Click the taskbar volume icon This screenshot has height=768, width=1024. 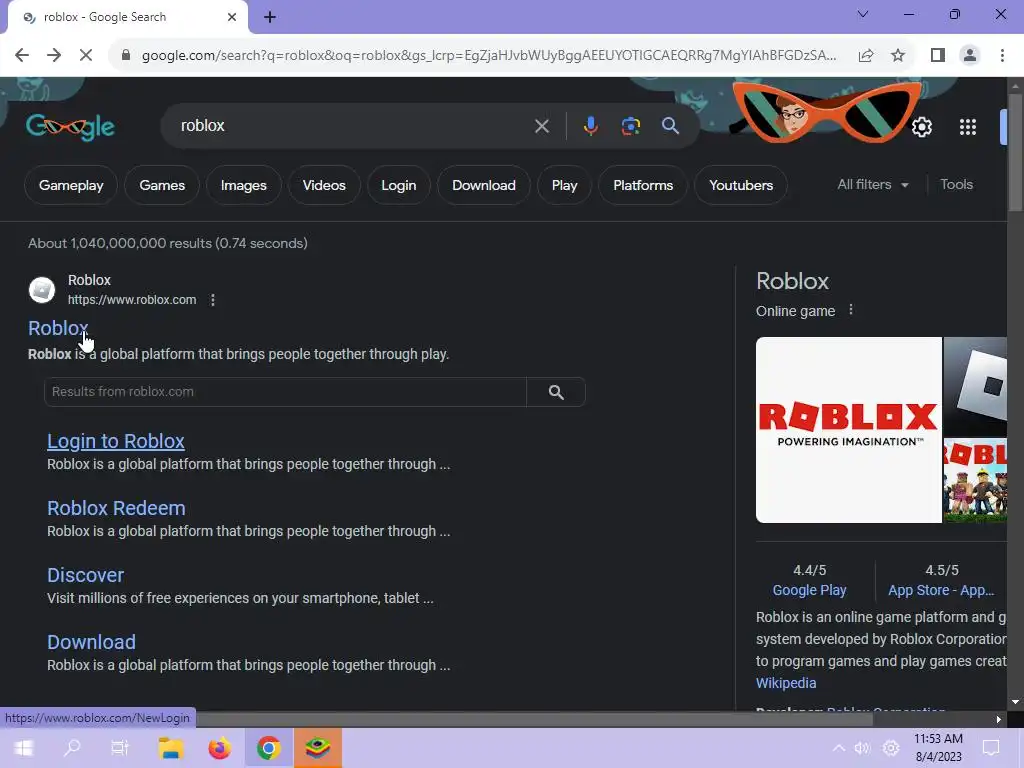click(x=862, y=748)
